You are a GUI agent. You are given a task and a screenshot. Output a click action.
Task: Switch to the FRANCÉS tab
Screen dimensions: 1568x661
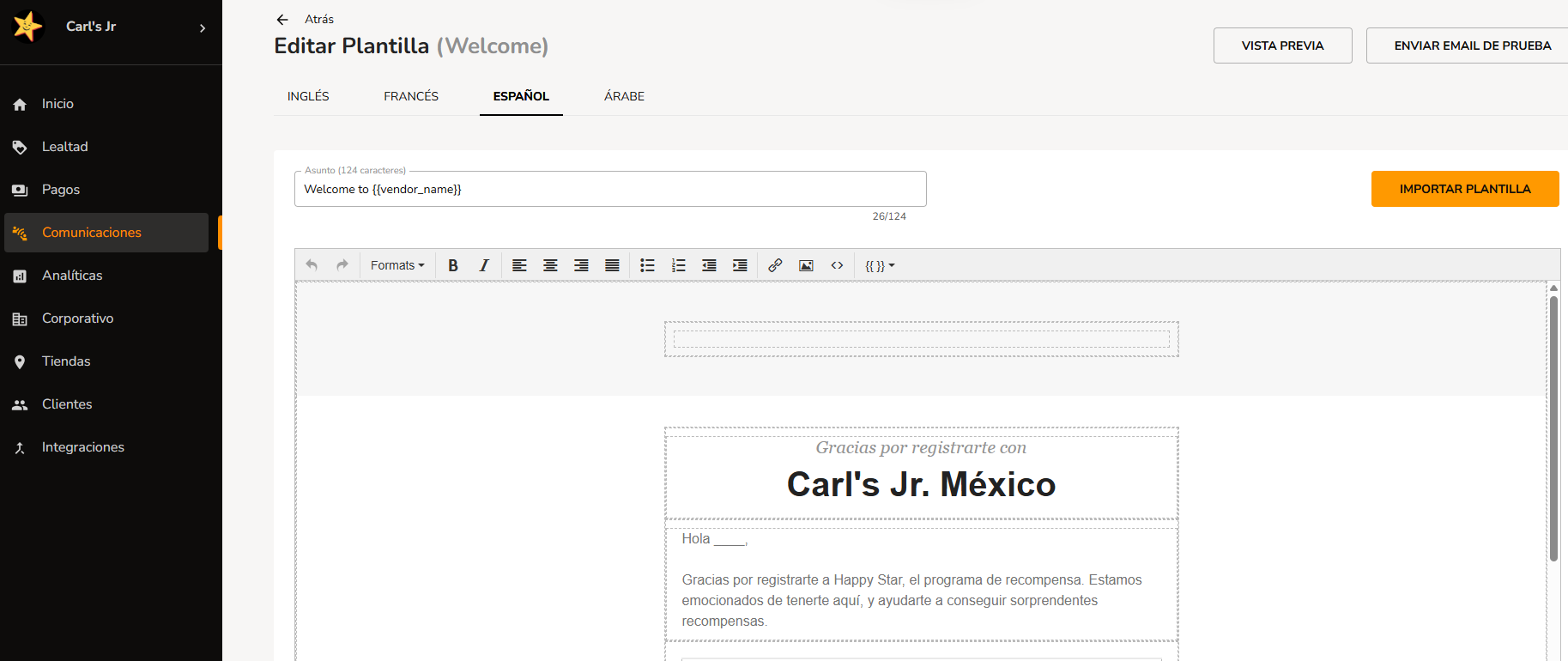411,96
